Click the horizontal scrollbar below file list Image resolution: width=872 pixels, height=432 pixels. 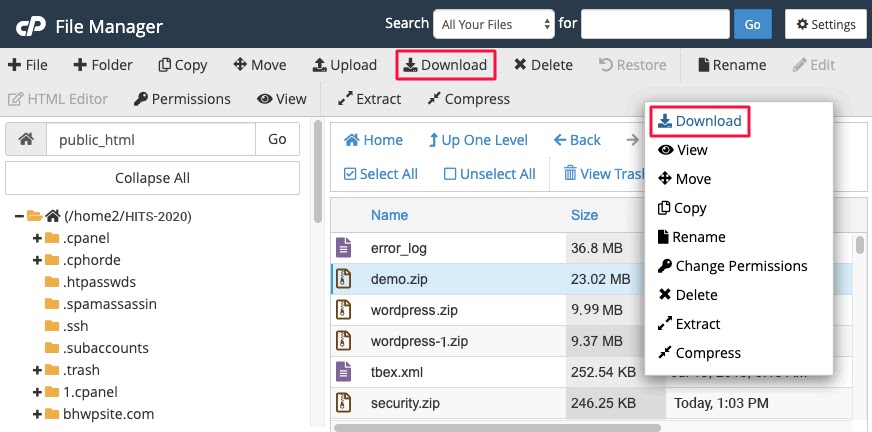click(x=500, y=427)
